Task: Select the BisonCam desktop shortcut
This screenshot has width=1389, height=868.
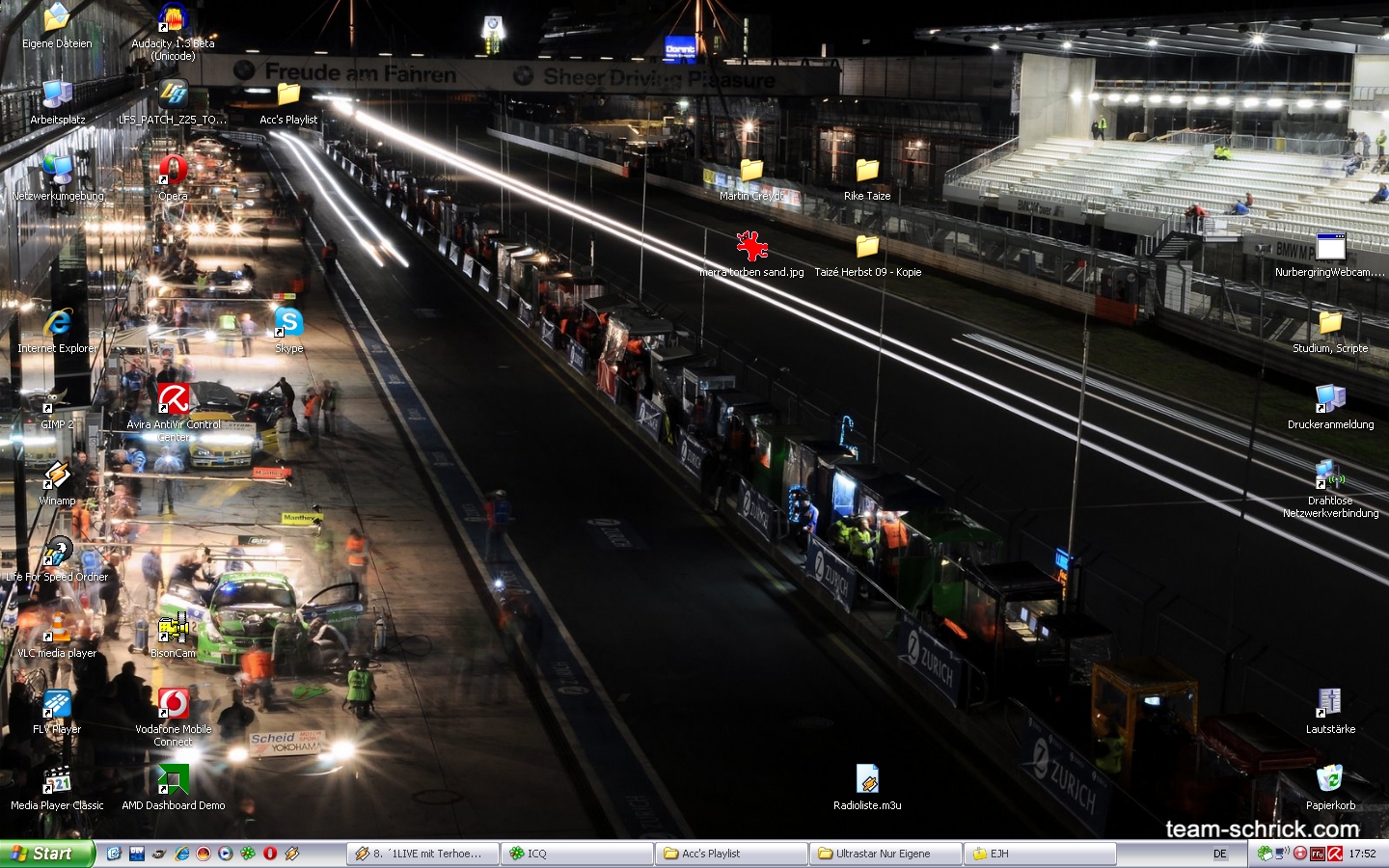Action: pyautogui.click(x=173, y=637)
